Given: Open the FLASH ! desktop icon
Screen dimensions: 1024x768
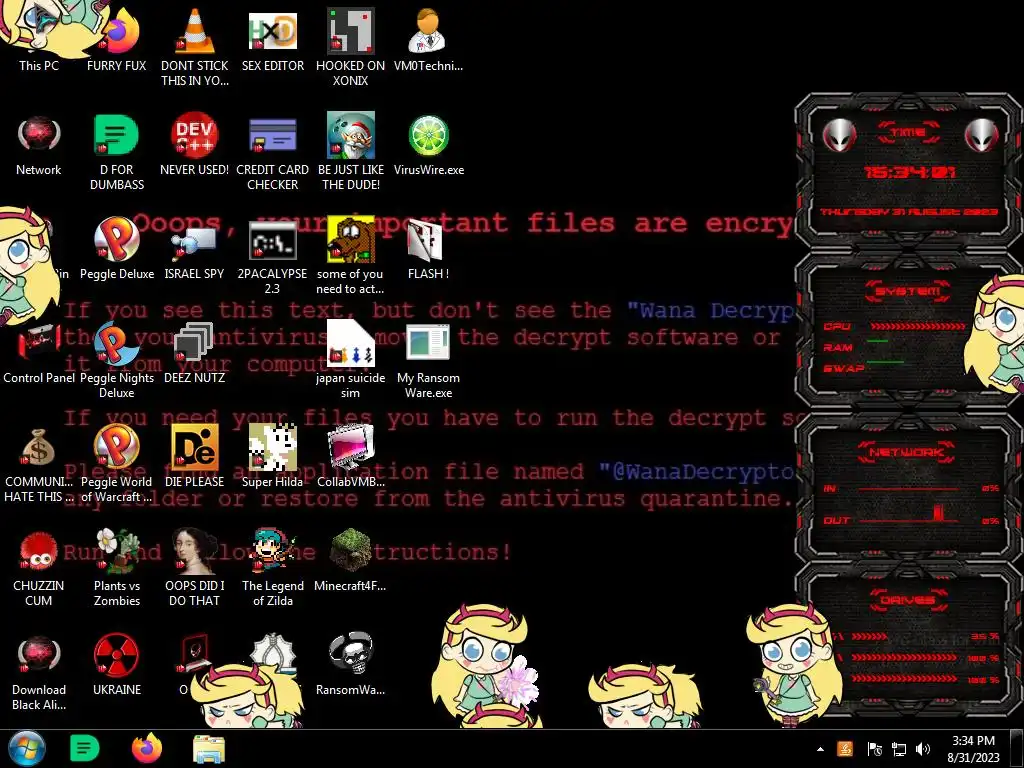Looking at the screenshot, I should (428, 249).
